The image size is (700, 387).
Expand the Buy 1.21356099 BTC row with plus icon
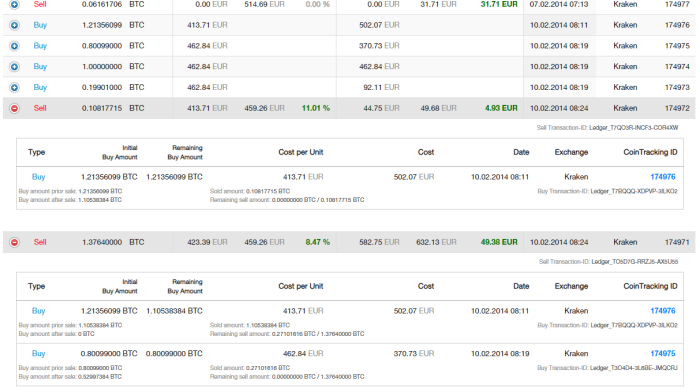14,25
